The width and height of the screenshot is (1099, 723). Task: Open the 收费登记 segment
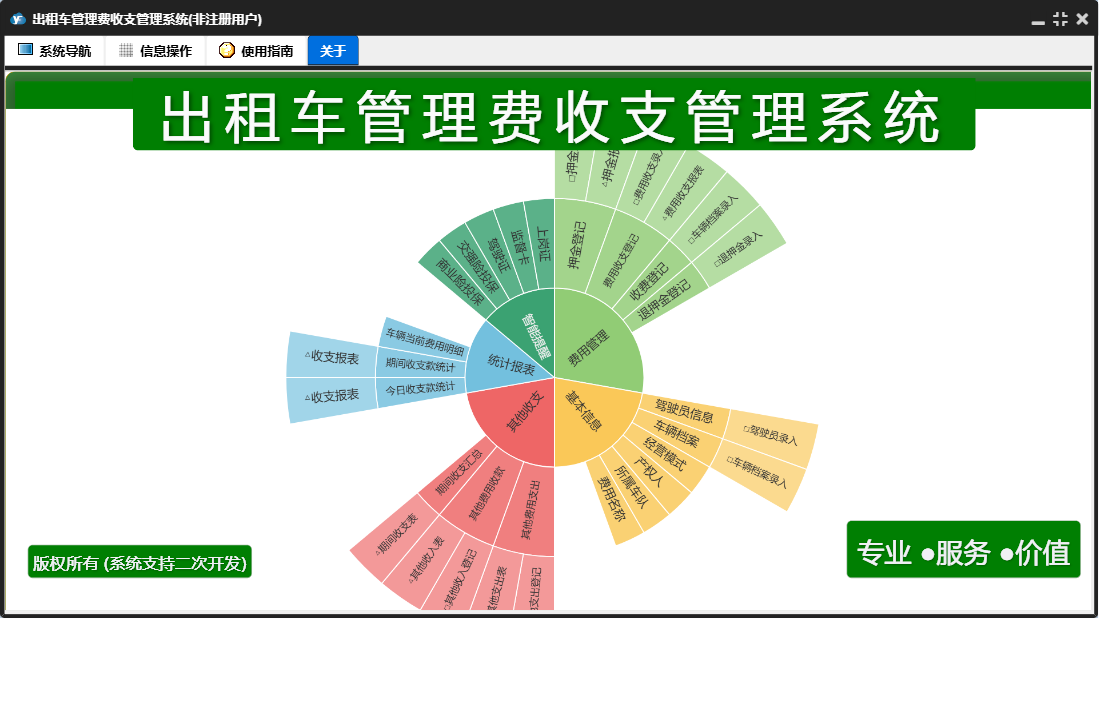click(x=650, y=280)
